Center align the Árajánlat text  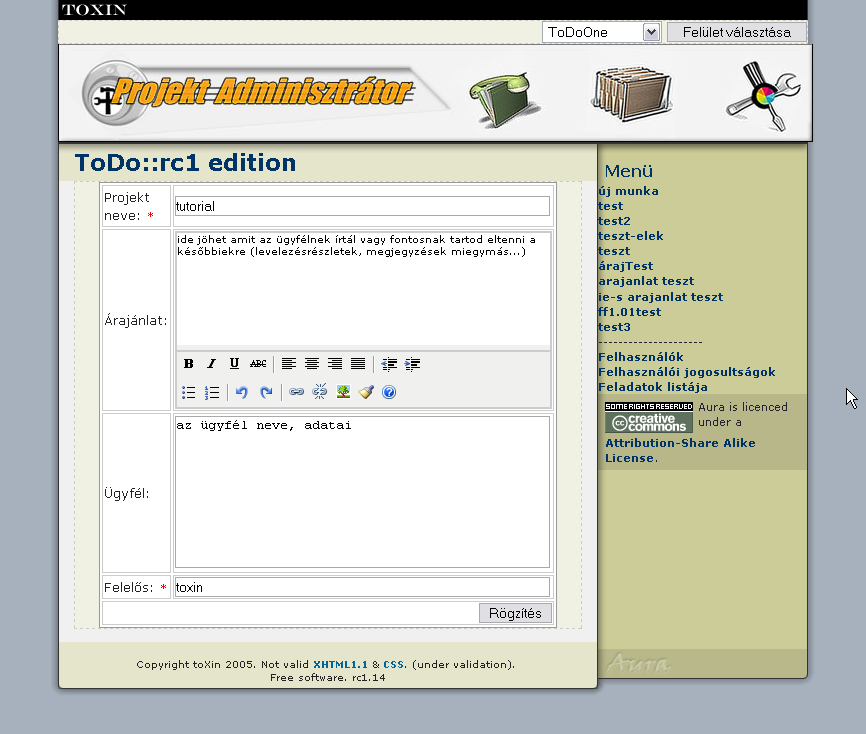312,364
